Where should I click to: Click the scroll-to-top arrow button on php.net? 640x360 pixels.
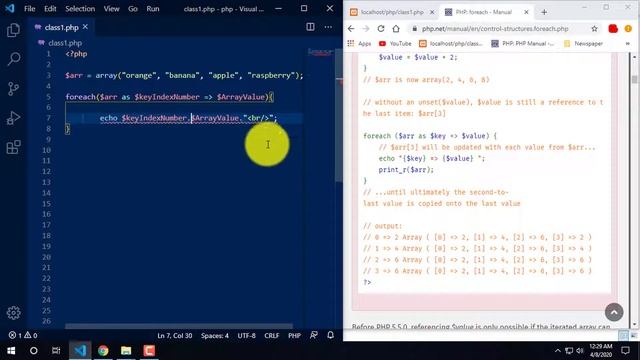(x=614, y=312)
